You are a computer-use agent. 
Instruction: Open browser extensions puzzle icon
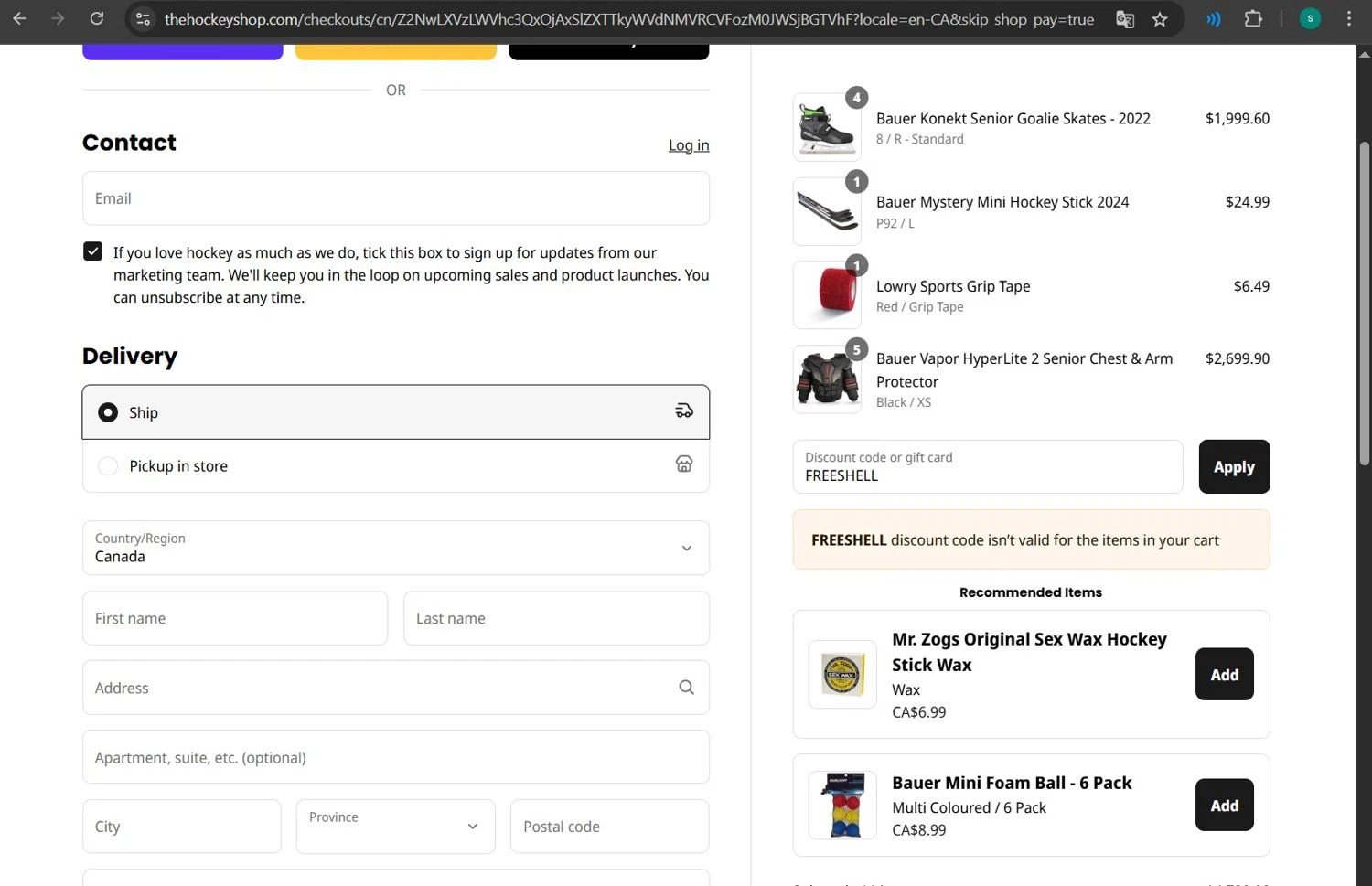point(1253,19)
